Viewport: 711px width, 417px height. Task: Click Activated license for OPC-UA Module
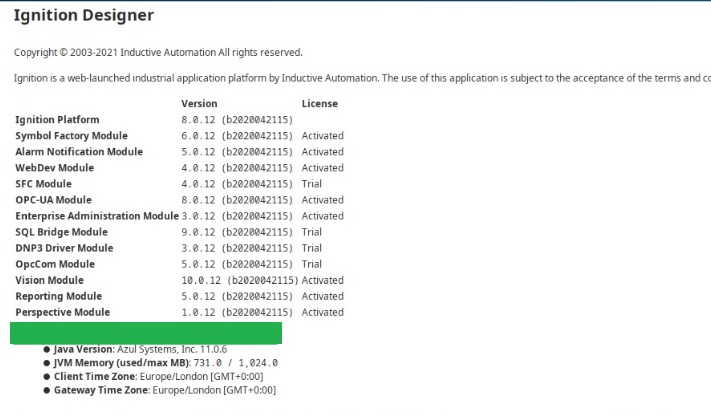(323, 200)
